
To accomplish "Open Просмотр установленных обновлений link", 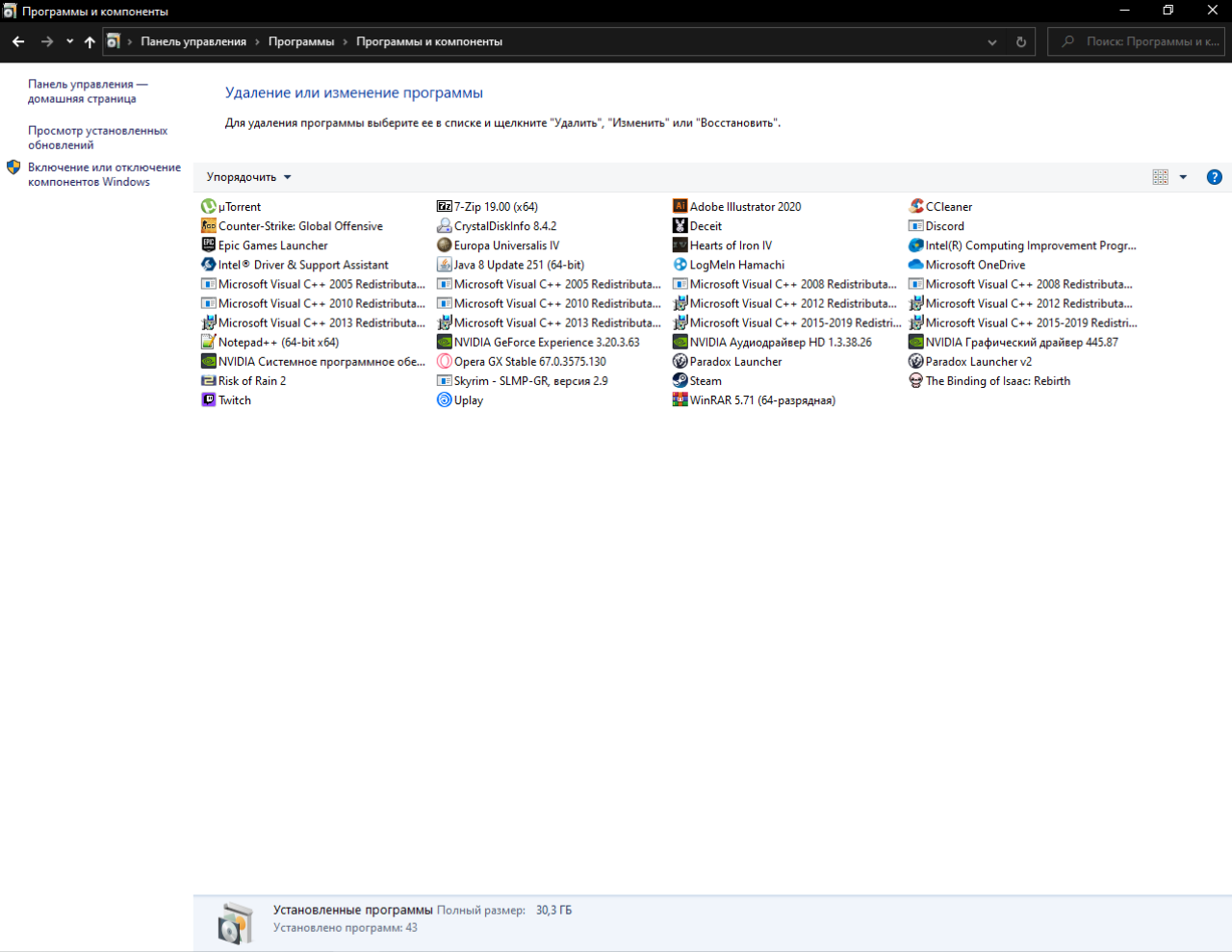I will click(x=97, y=138).
